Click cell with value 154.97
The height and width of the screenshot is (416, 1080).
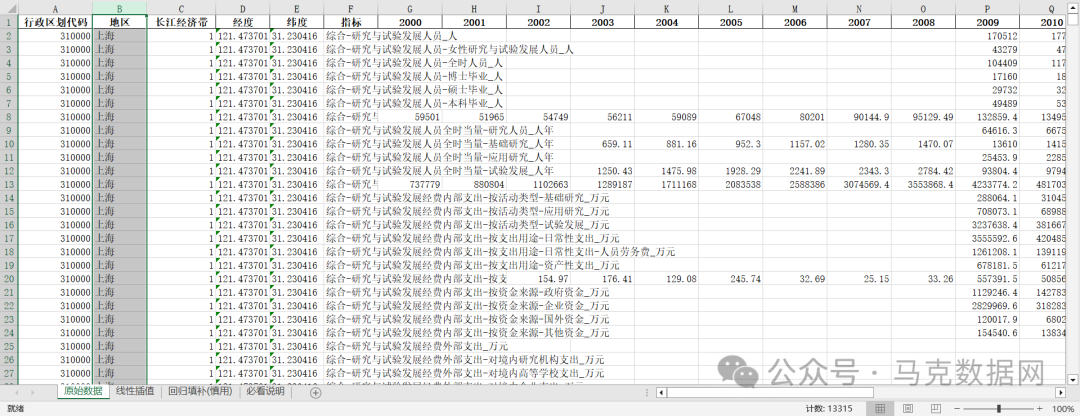click(538, 278)
